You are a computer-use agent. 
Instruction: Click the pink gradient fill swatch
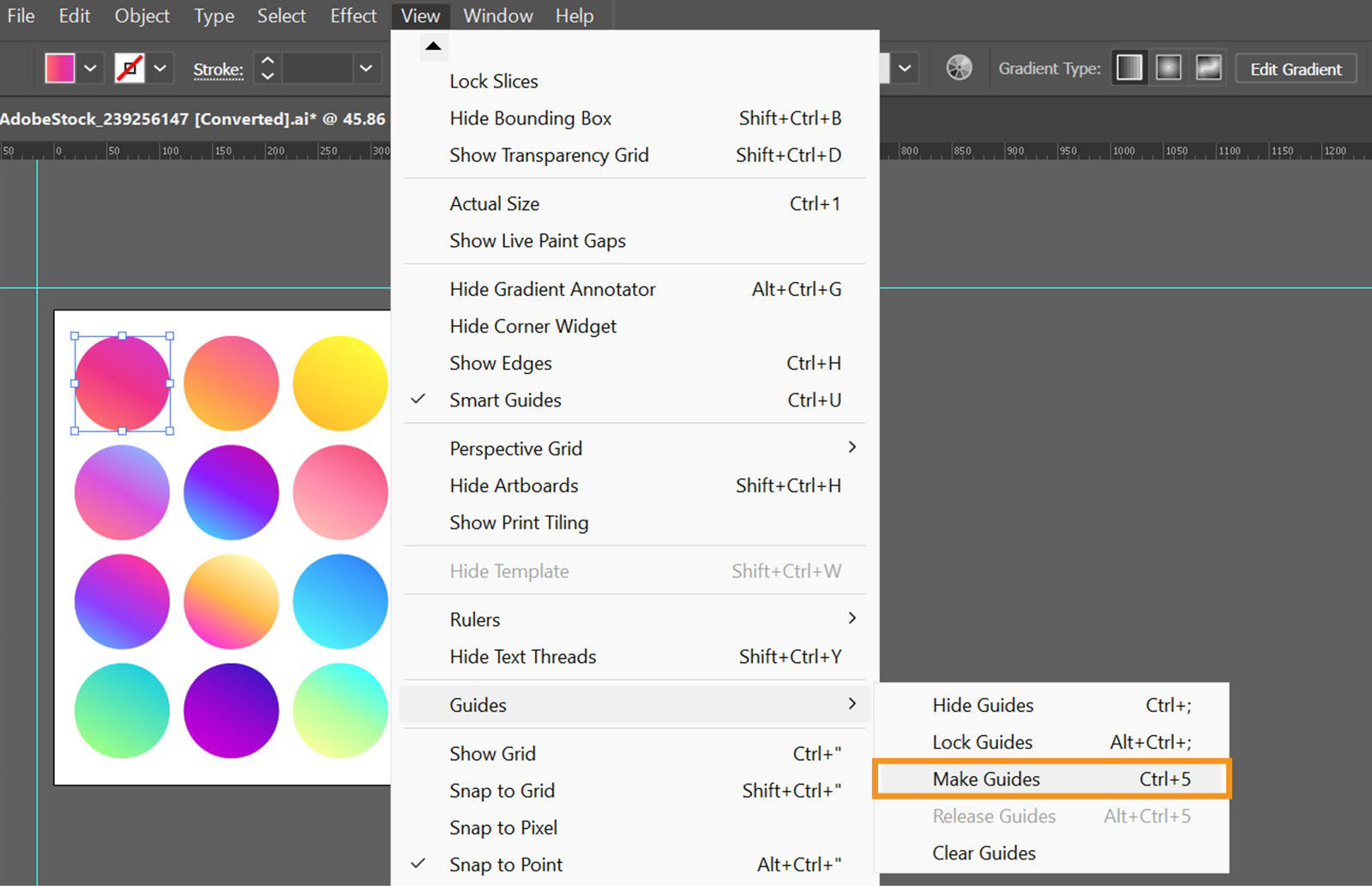click(x=59, y=68)
